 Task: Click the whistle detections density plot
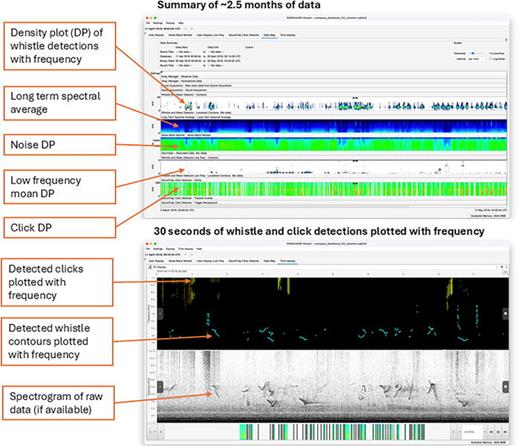click(334, 104)
